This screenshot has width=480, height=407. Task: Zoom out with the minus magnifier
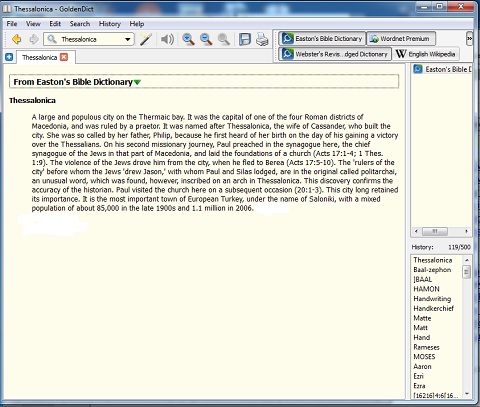pos(206,39)
